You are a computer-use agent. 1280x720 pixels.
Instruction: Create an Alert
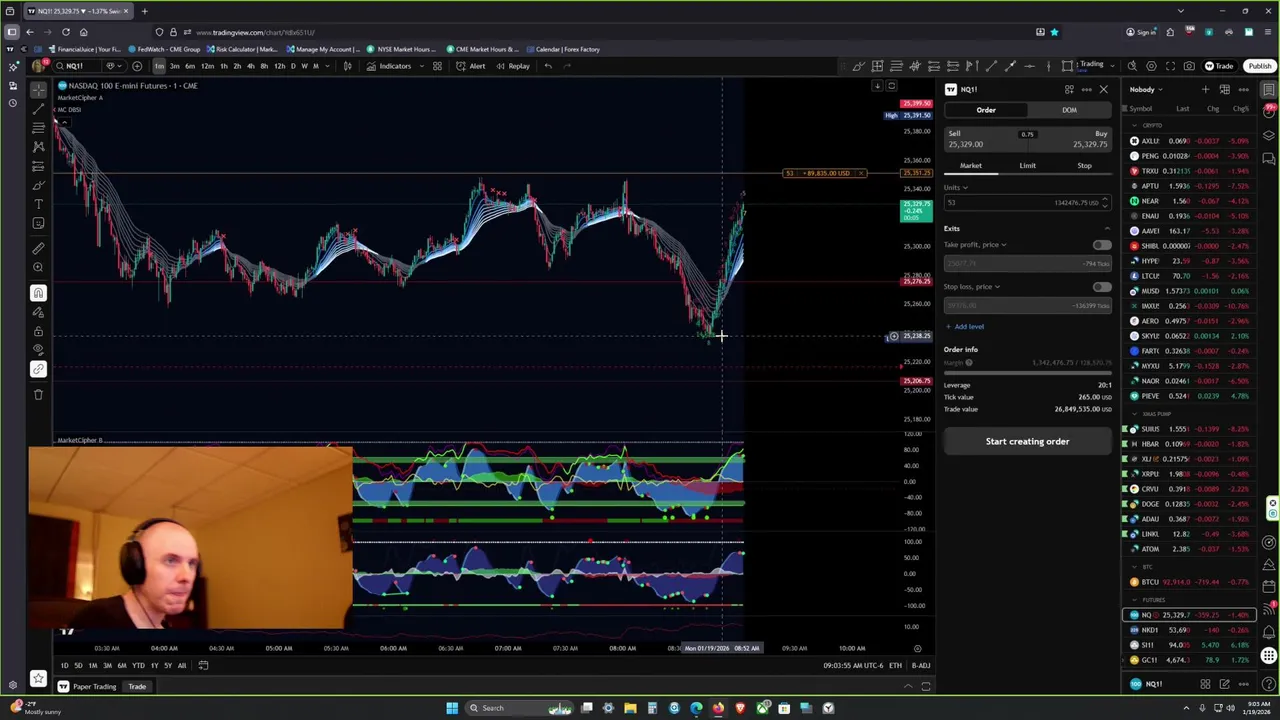[471, 66]
